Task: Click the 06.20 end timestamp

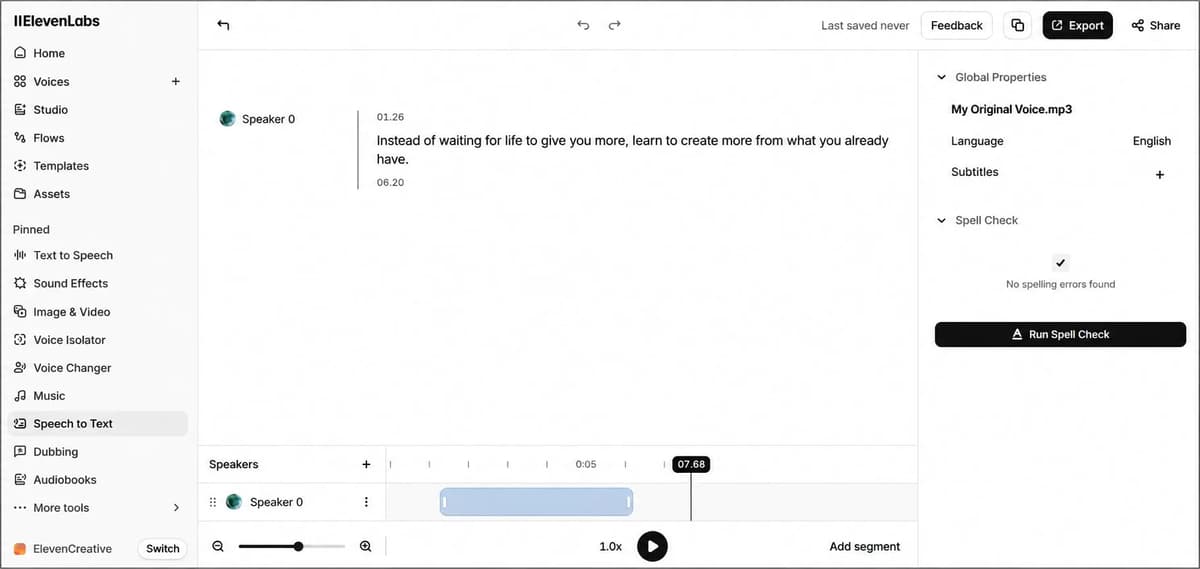Action: pos(390,183)
